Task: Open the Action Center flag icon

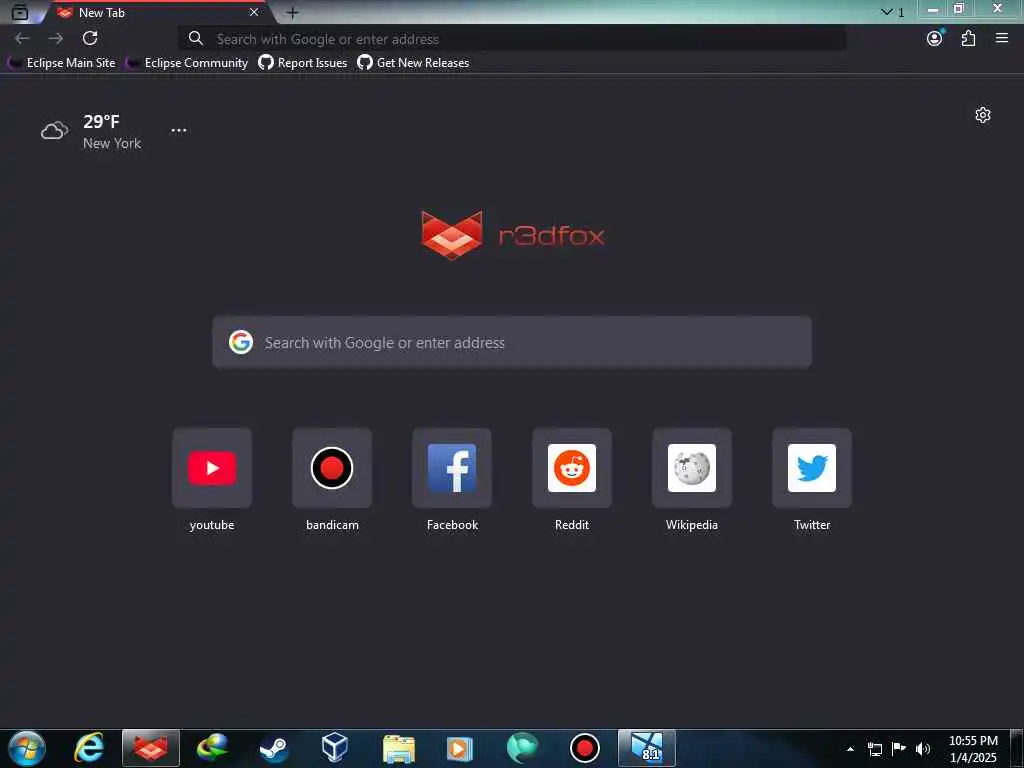Action: pyautogui.click(x=899, y=749)
